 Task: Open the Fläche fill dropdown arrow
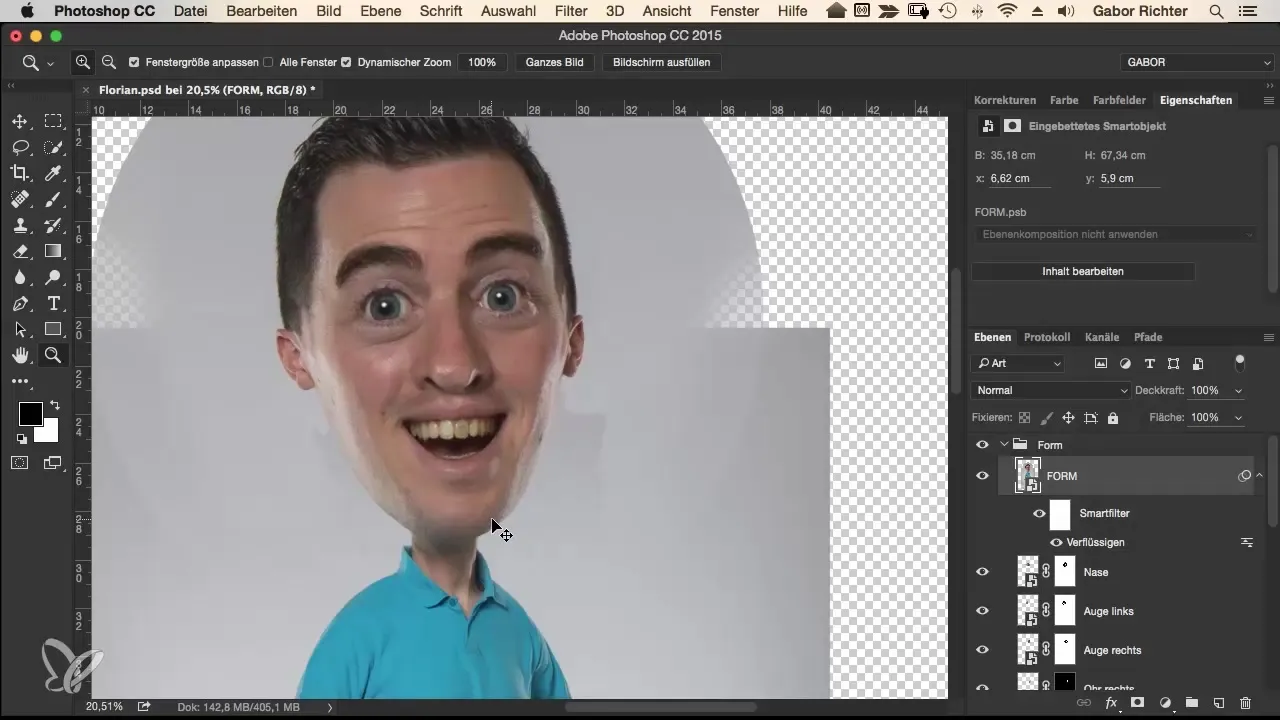click(1240, 417)
